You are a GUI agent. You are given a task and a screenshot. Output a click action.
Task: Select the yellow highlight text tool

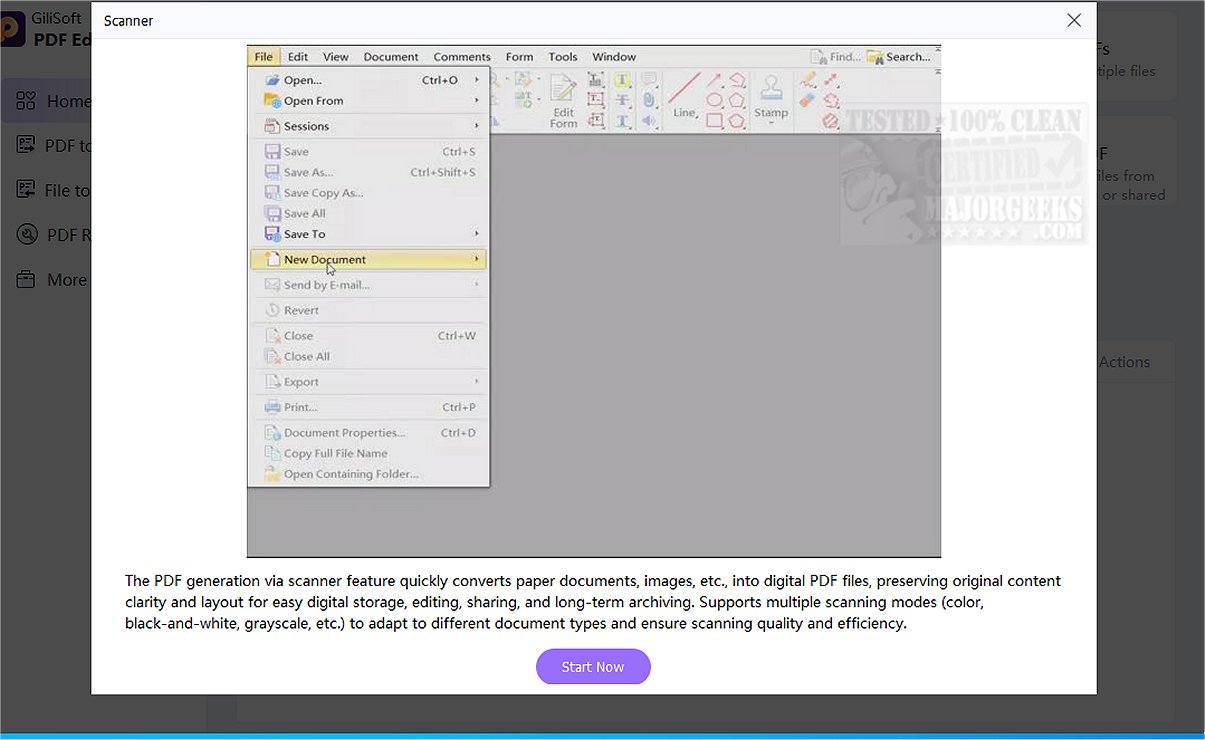(622, 80)
